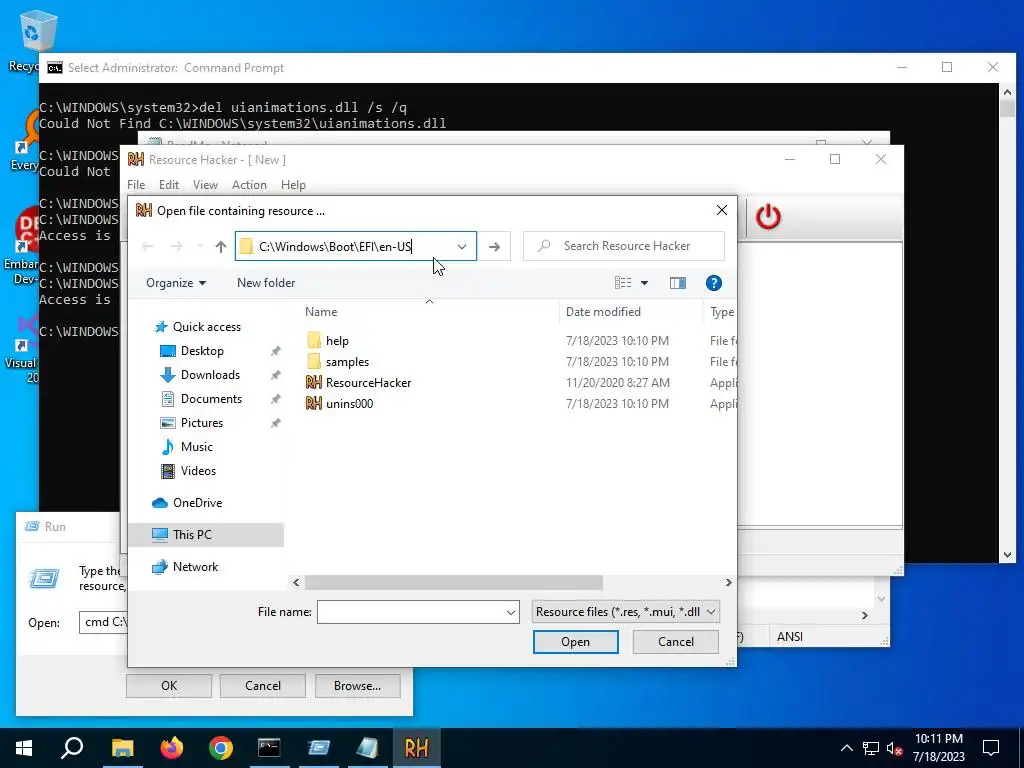The height and width of the screenshot is (768, 1024).
Task: Select the ResourceHacker application file
Action: 368,383
